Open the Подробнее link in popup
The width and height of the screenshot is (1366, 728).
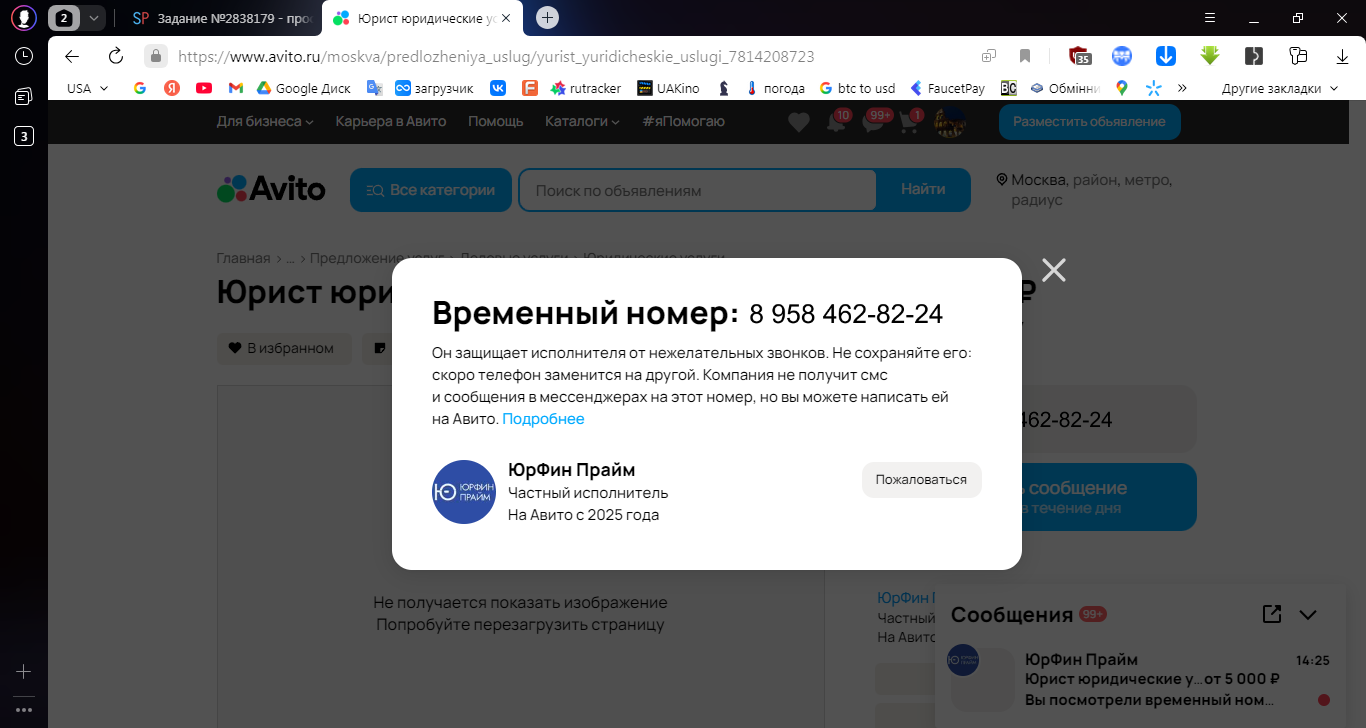[543, 419]
